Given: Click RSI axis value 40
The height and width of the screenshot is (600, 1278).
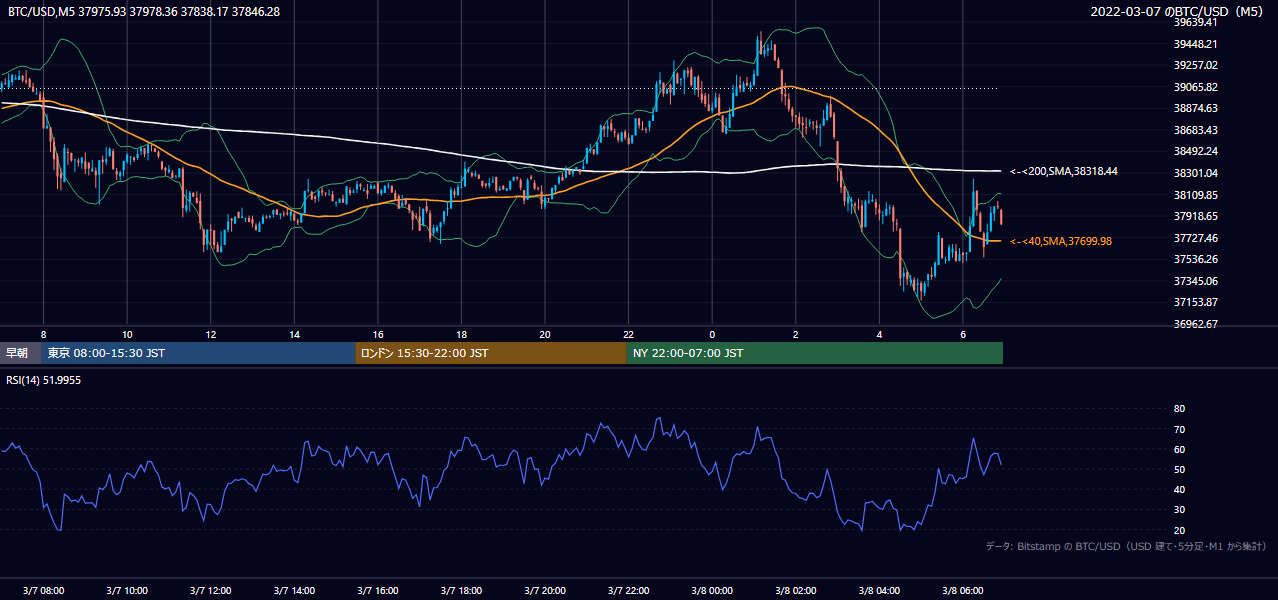Looking at the screenshot, I should click(x=1179, y=490).
